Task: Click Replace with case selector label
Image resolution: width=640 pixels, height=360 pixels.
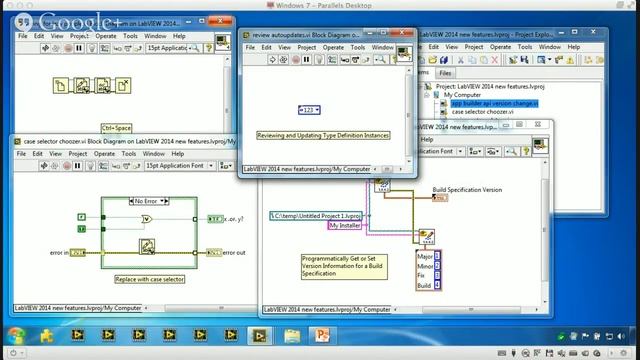Action: coord(149,280)
